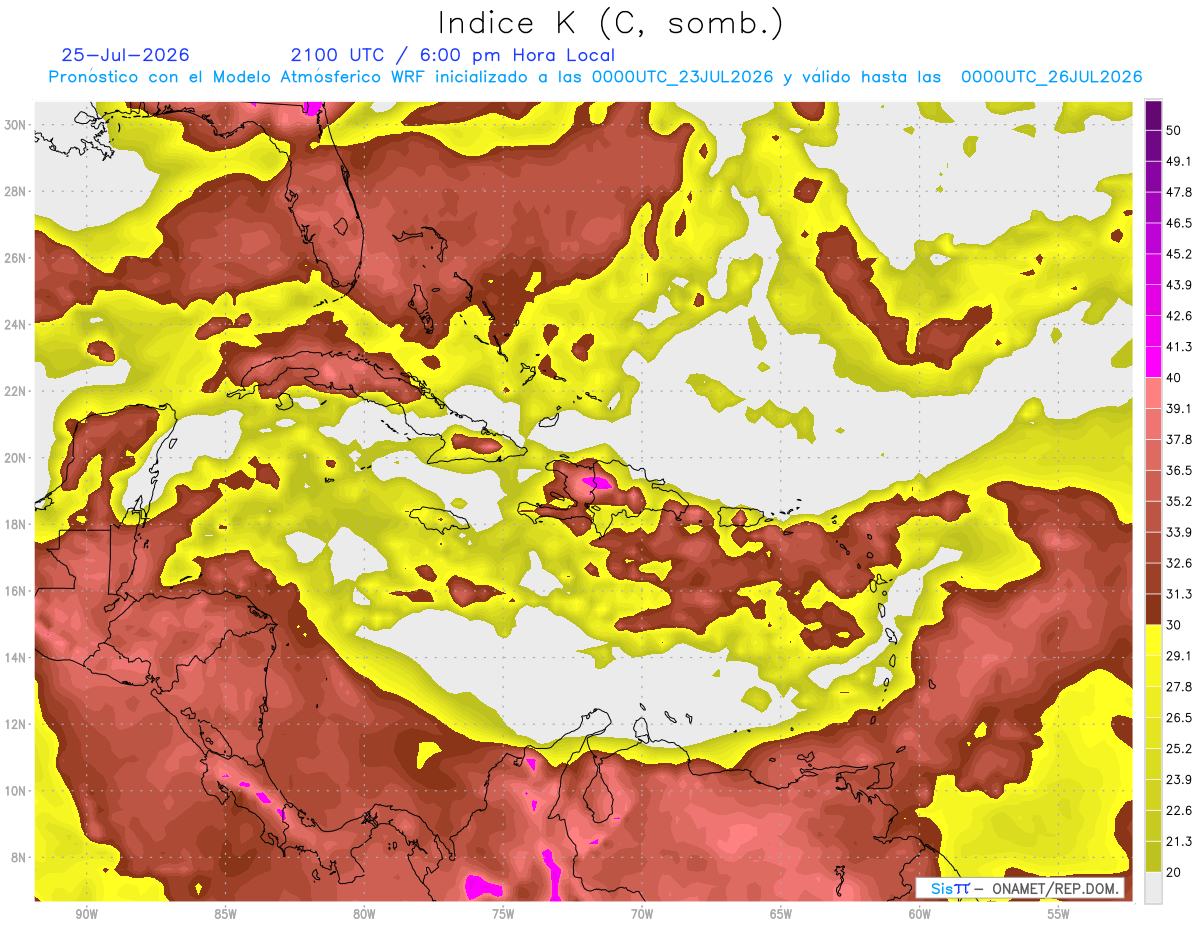Click the colorbar value 36.5
This screenshot has width=1200, height=927.
1179,470
